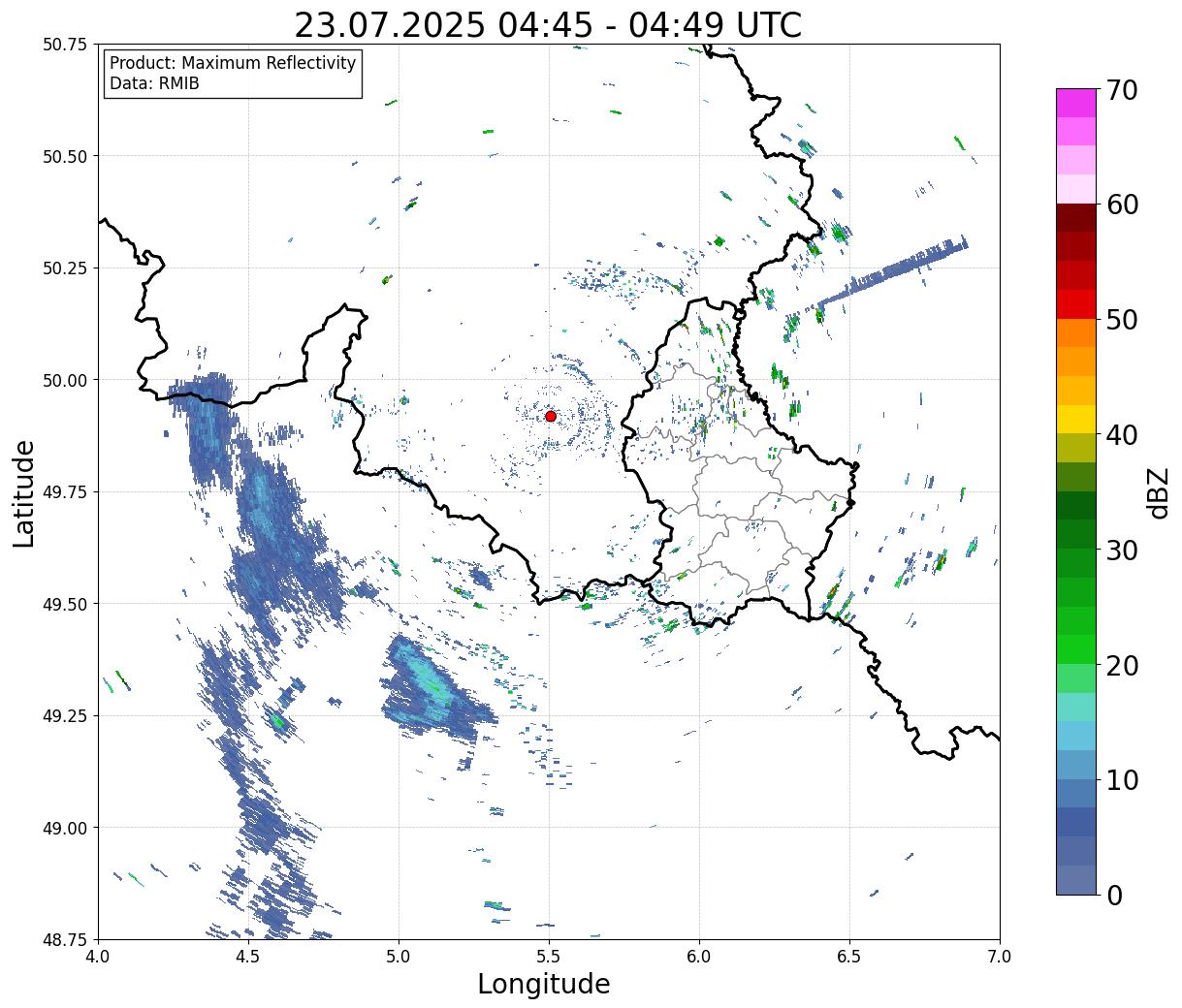1182x1008 pixels.
Task: Click the latitude tick label 49.00
Action: (x=64, y=828)
